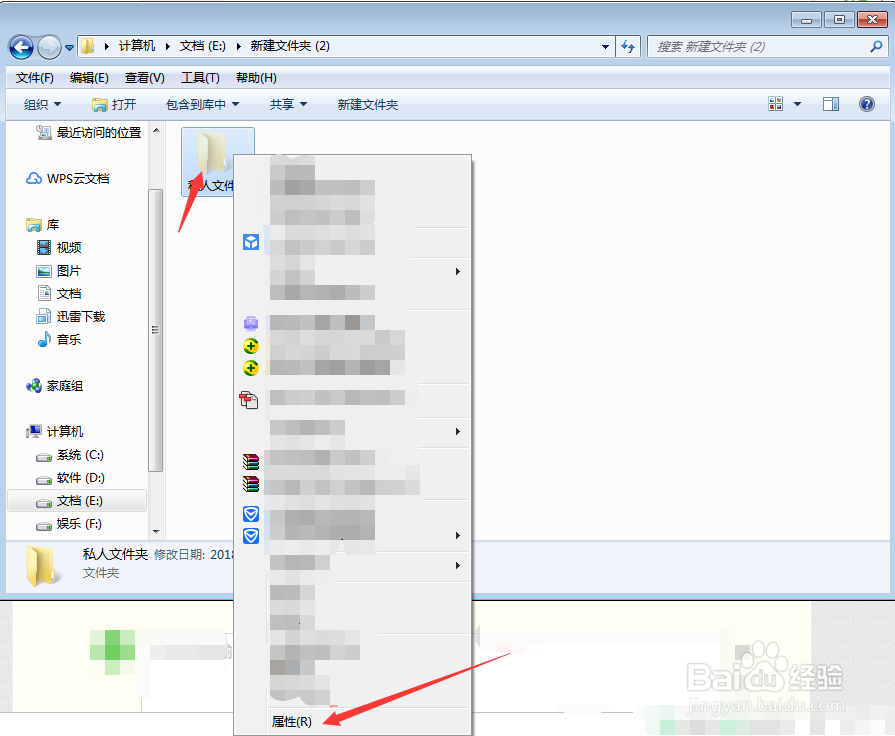Select 新建文件夹 (2) in the breadcrumb
The width and height of the screenshot is (895, 736).
(290, 46)
